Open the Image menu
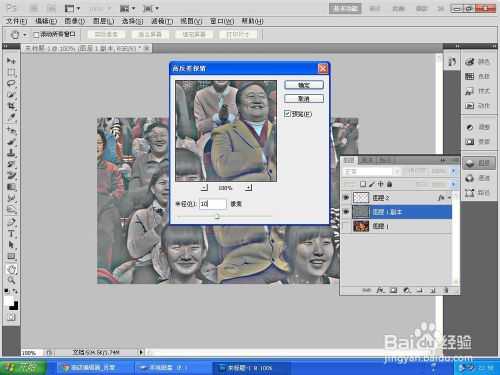 coord(75,21)
